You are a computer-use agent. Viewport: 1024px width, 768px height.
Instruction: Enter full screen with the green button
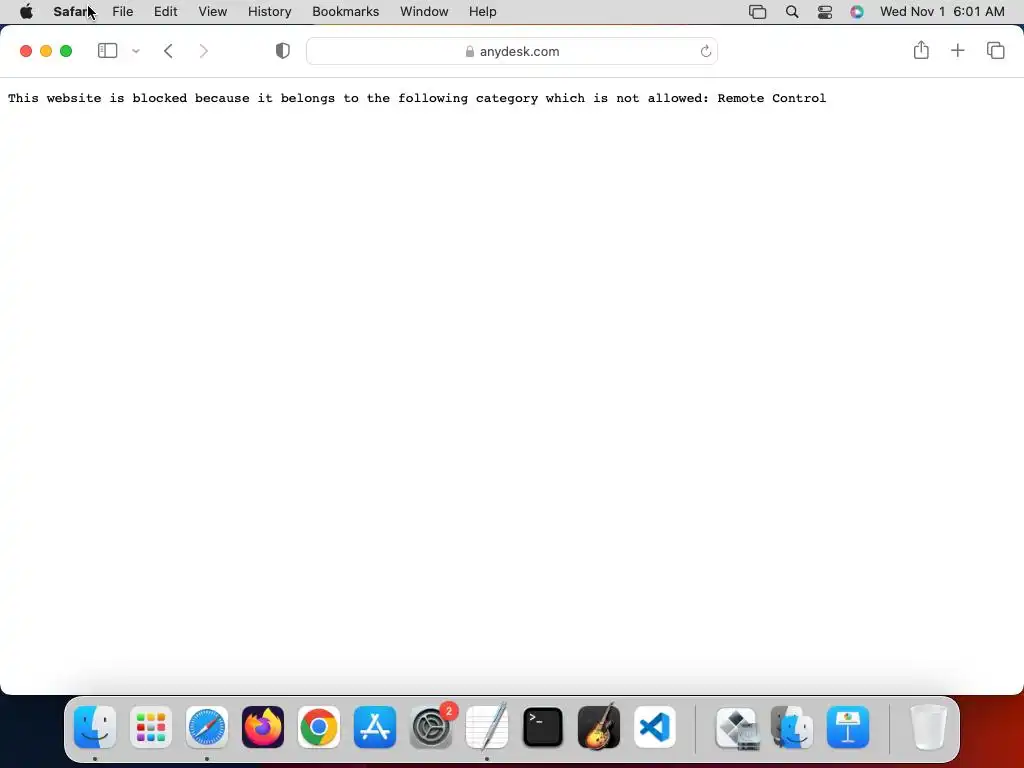[66, 51]
